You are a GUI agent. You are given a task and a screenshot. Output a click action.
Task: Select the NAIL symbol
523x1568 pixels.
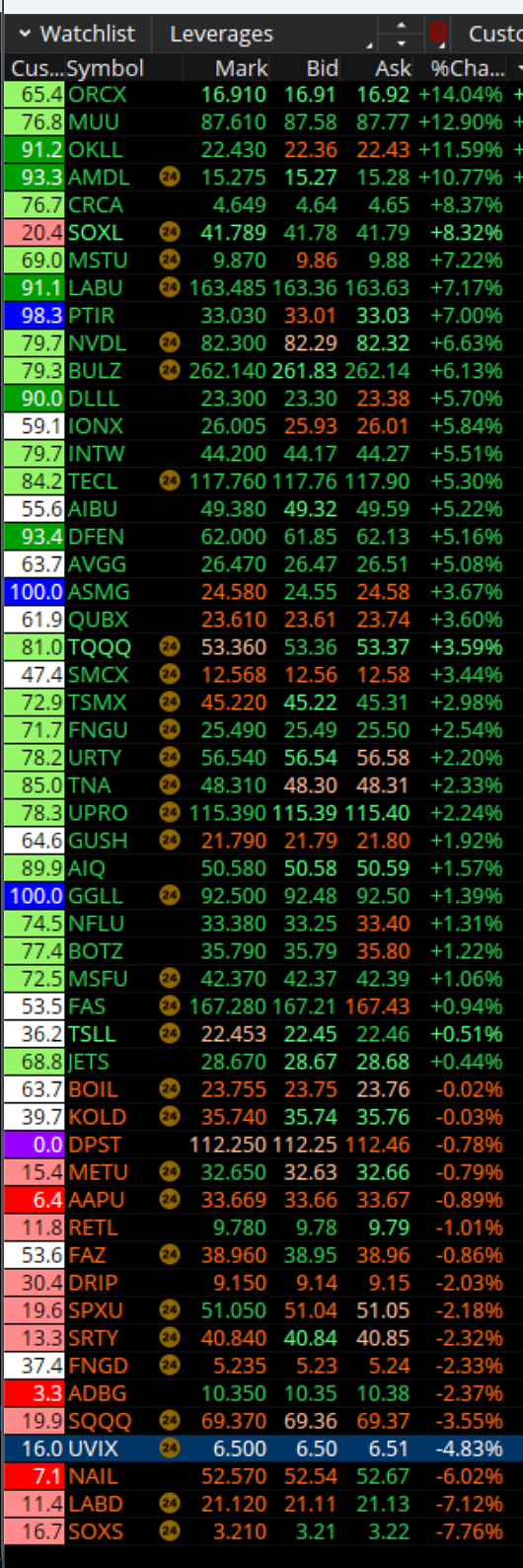coord(93,1476)
